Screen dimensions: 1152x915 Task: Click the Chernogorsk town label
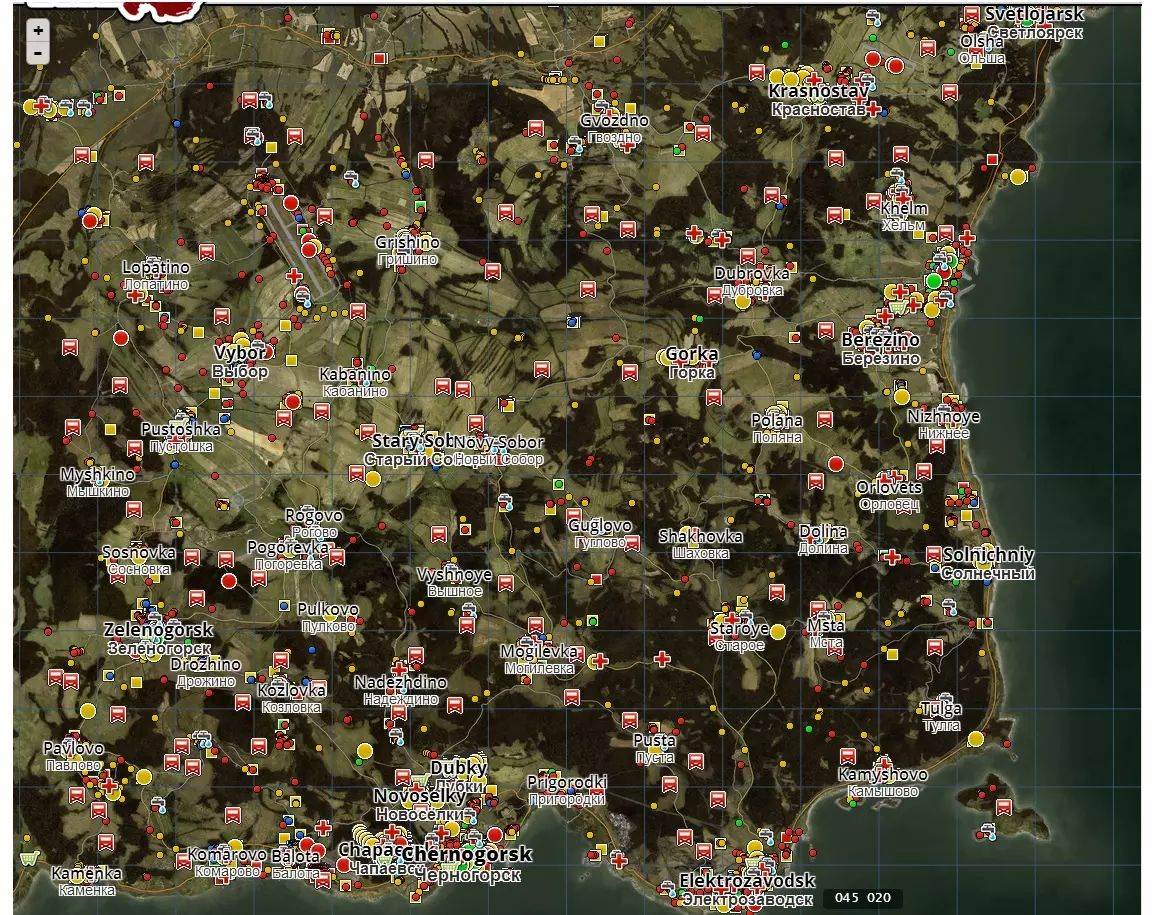point(467,854)
